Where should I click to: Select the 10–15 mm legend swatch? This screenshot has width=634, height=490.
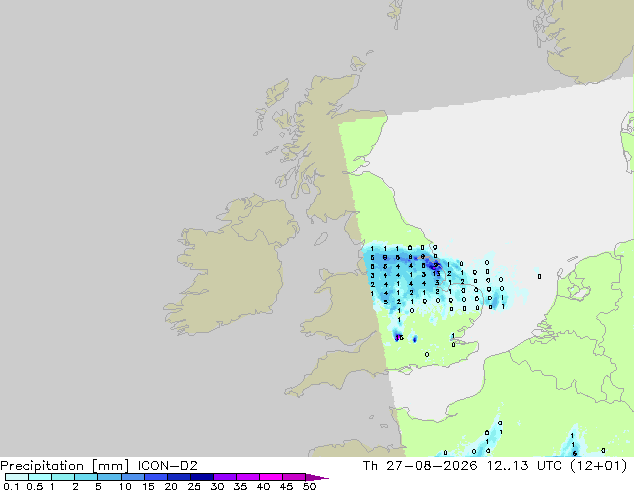coord(133,477)
